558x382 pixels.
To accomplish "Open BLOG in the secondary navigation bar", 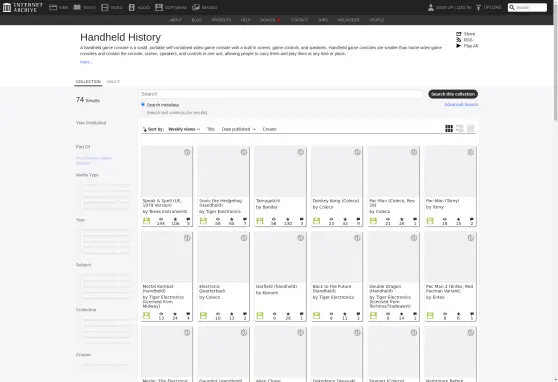I will coord(197,20).
